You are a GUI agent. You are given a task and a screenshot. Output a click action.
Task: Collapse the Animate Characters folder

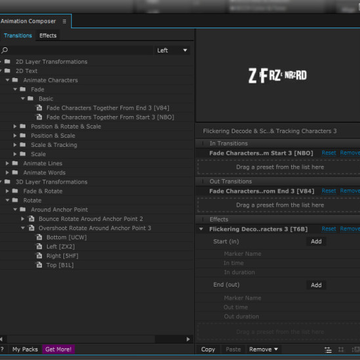pos(7,80)
